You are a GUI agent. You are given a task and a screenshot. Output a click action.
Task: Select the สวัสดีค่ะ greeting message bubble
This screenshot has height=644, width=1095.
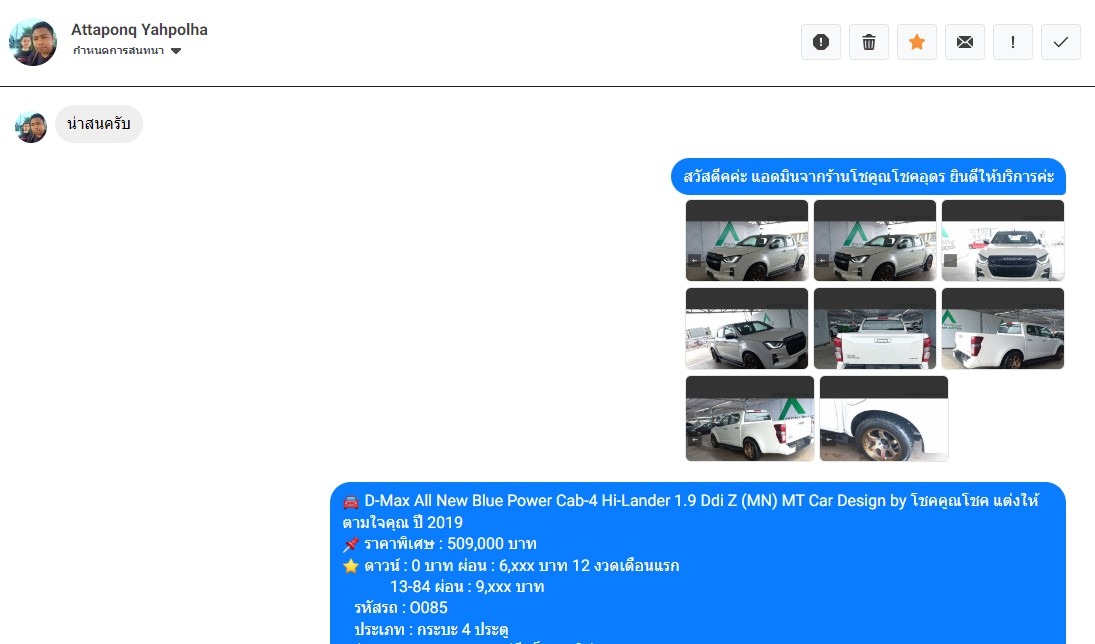[868, 176]
